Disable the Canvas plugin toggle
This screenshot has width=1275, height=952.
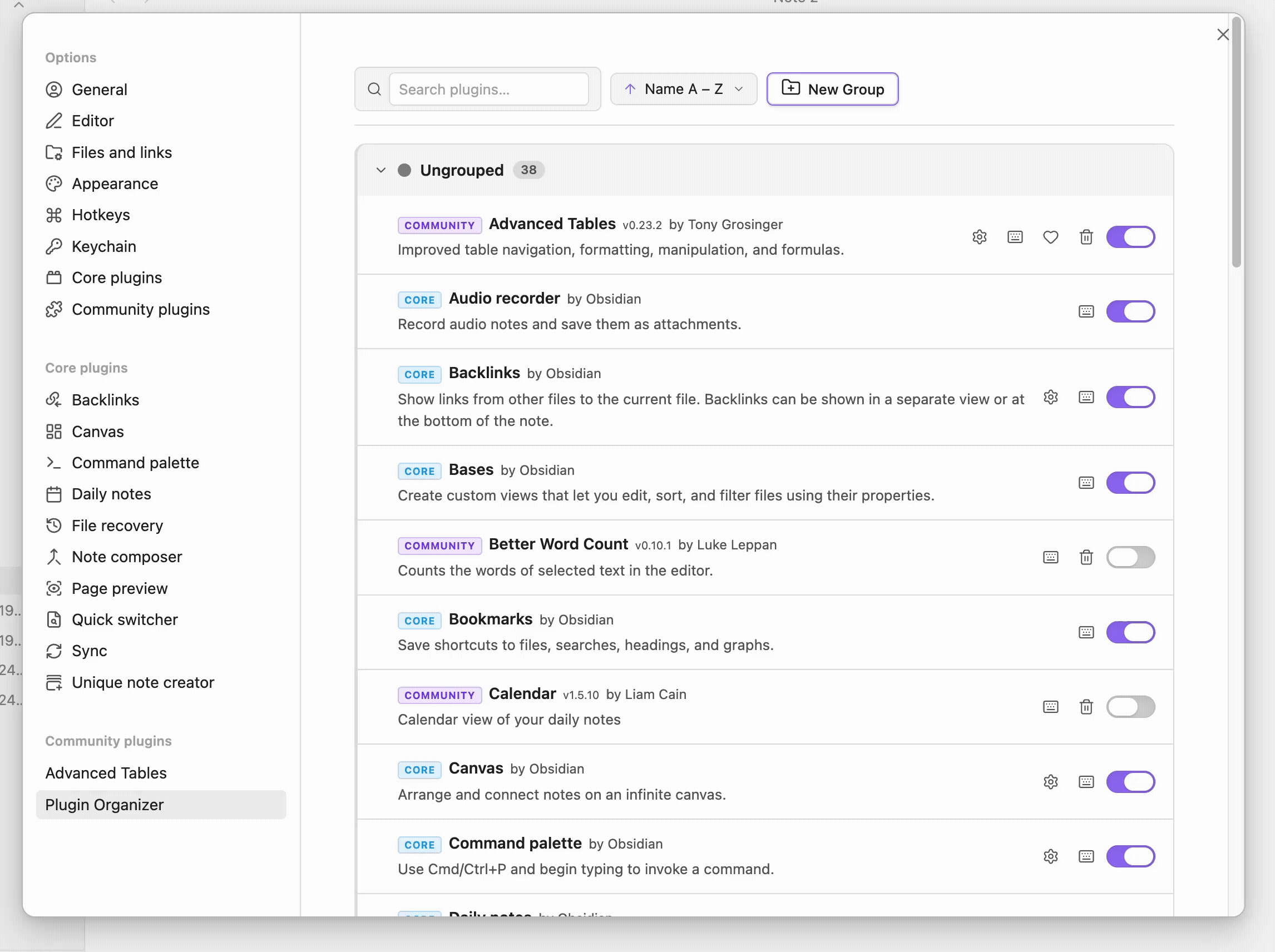click(x=1130, y=782)
